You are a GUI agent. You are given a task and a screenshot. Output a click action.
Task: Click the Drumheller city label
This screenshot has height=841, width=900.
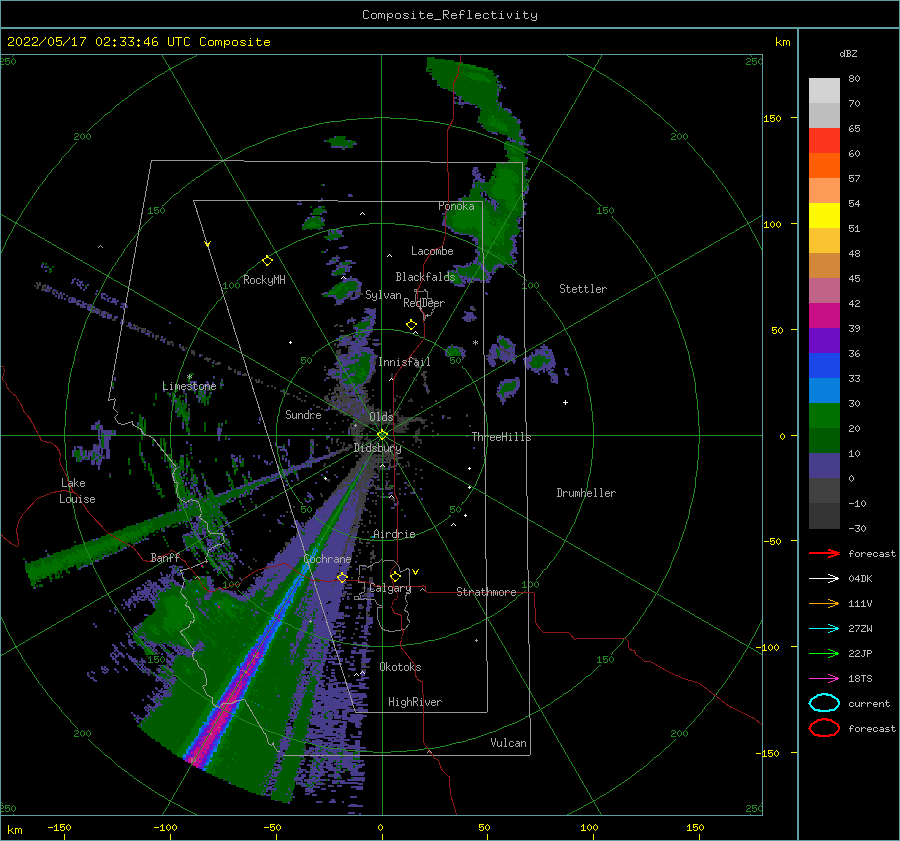click(586, 493)
